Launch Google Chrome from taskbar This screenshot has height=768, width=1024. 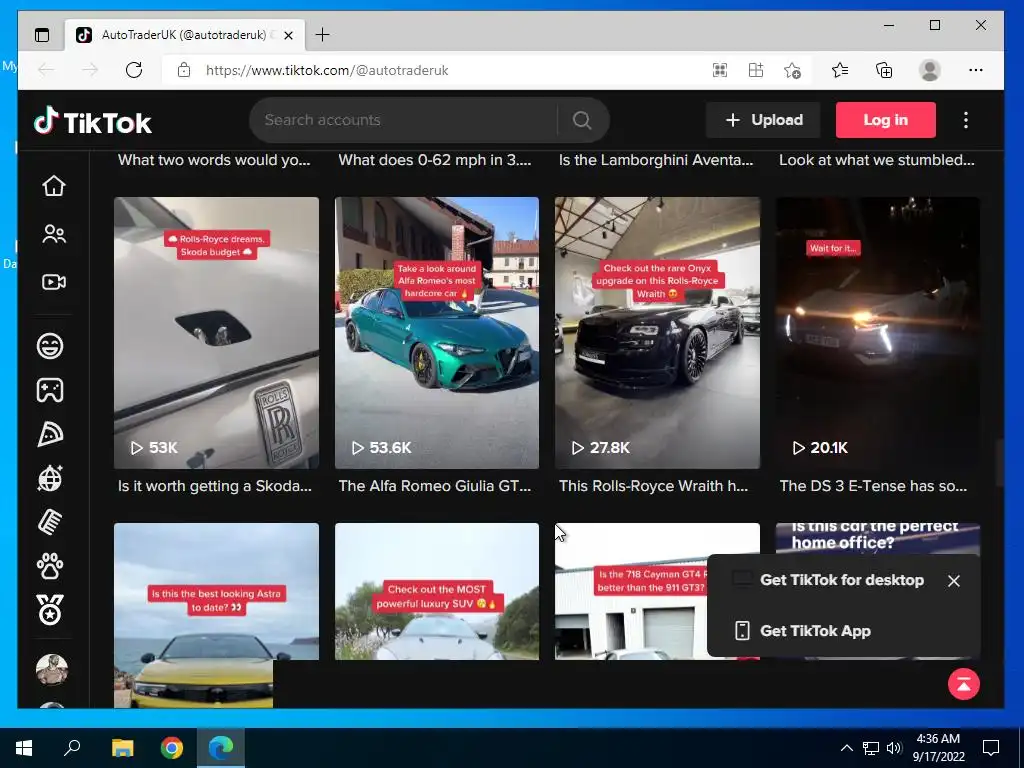click(x=172, y=748)
